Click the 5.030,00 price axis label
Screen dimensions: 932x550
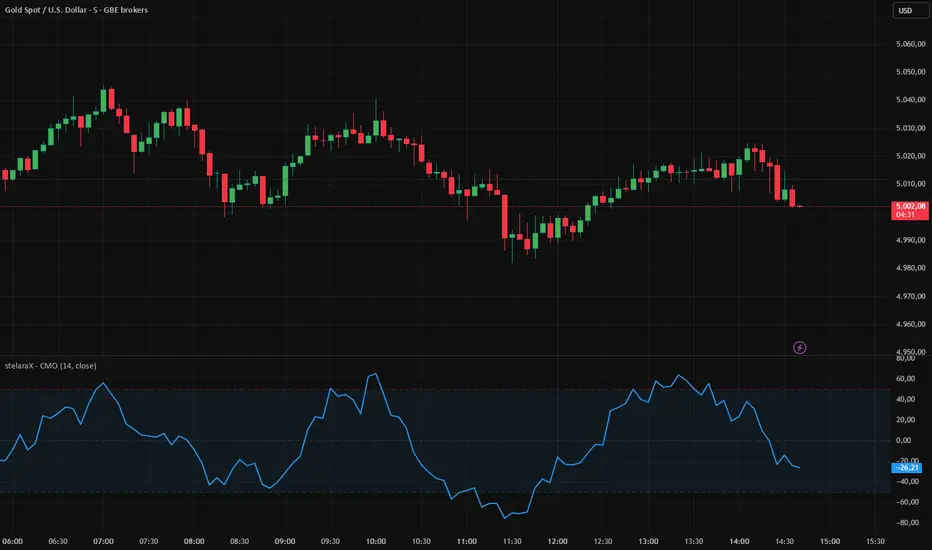coord(911,128)
